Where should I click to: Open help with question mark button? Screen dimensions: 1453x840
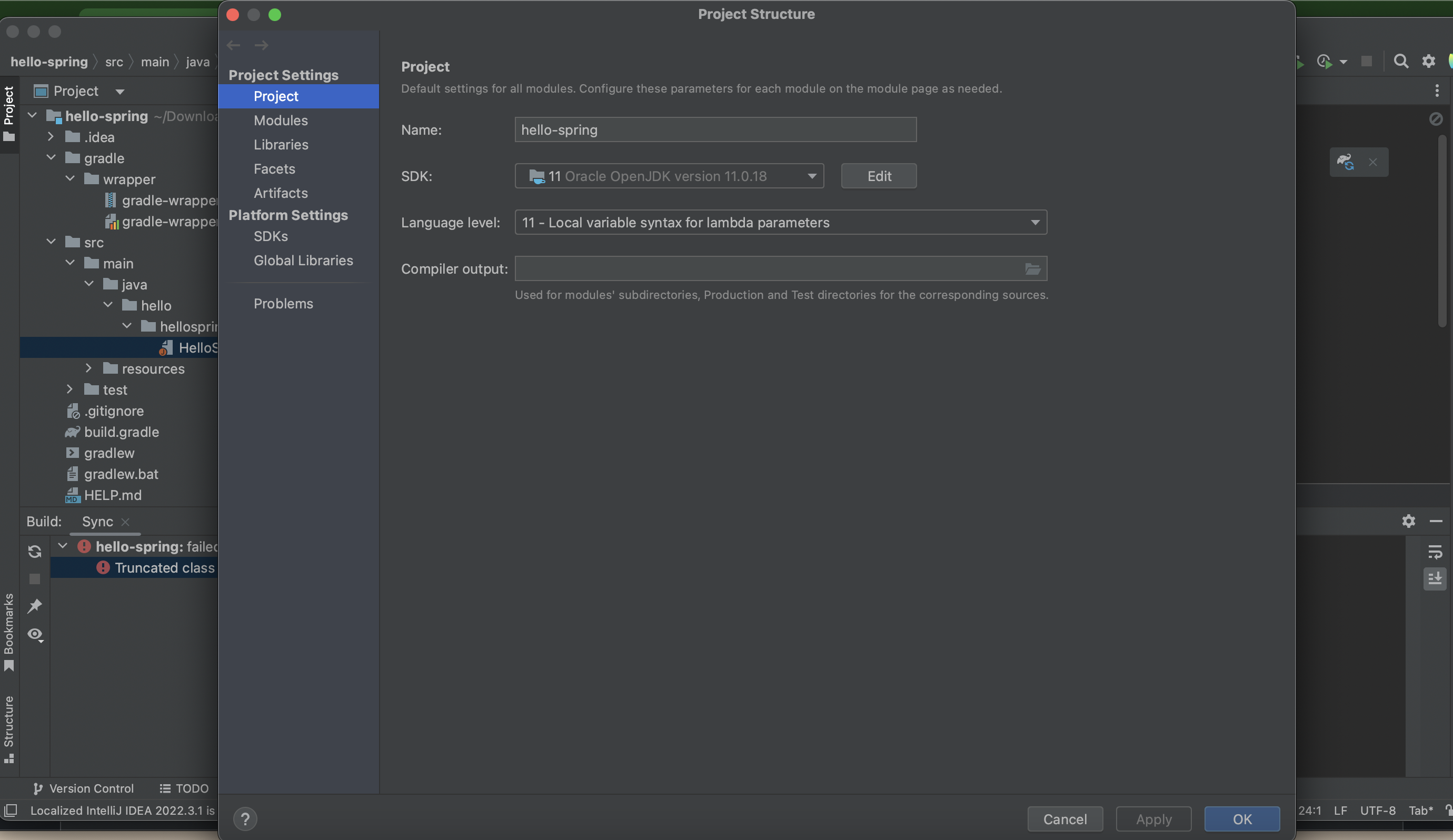click(245, 818)
